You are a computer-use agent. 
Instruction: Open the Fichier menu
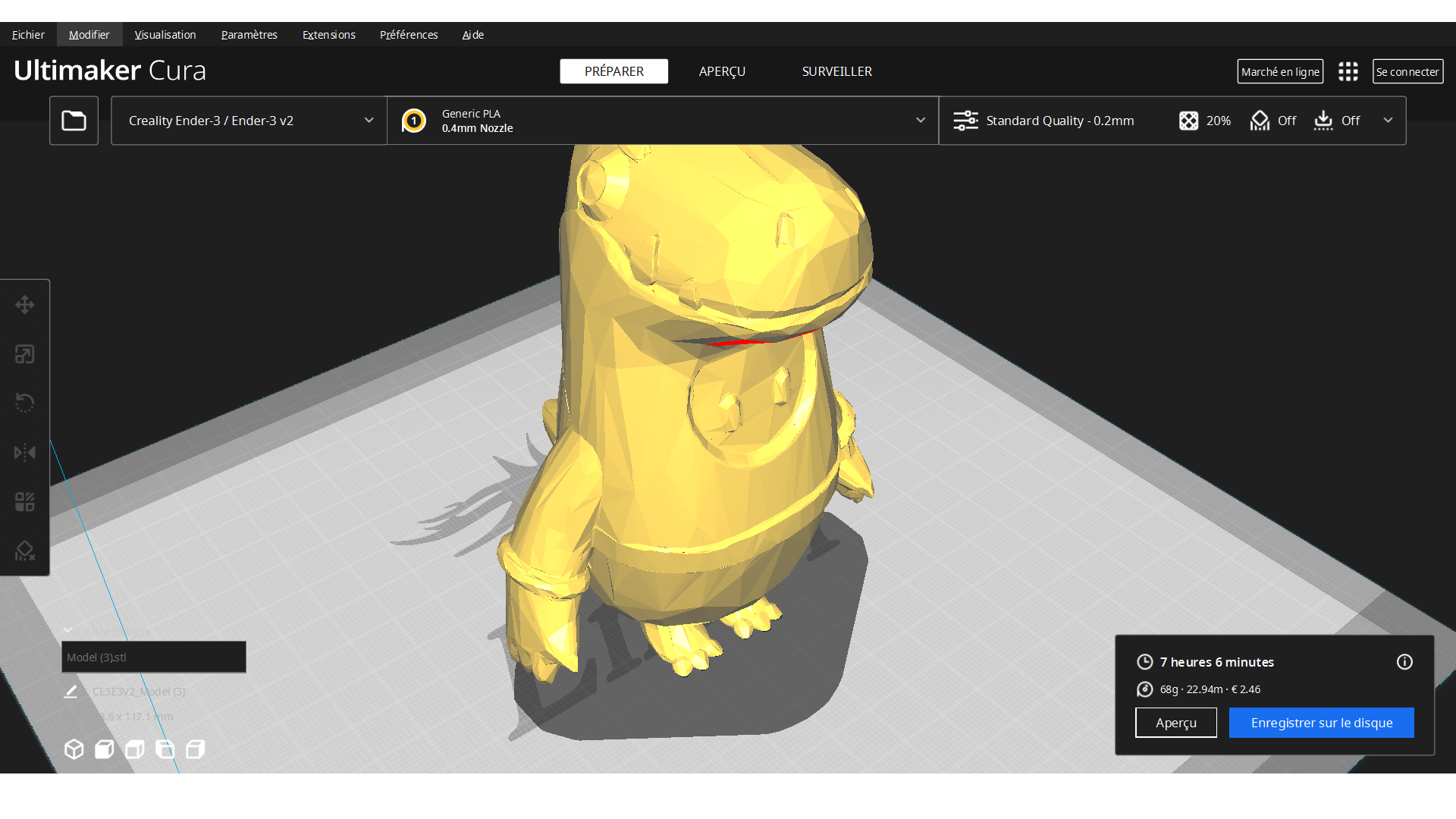click(28, 35)
